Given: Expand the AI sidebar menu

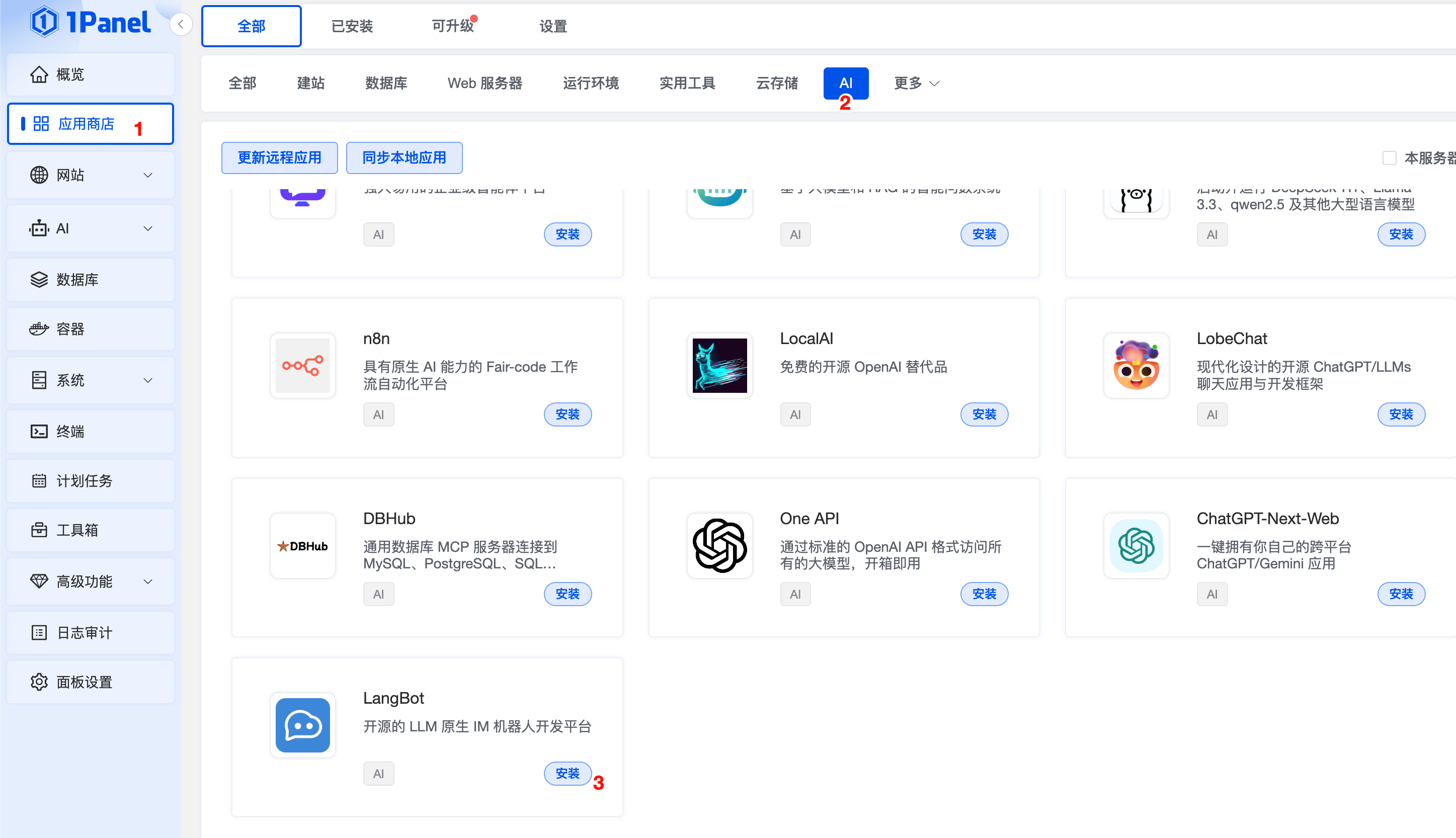Looking at the screenshot, I should [x=91, y=228].
